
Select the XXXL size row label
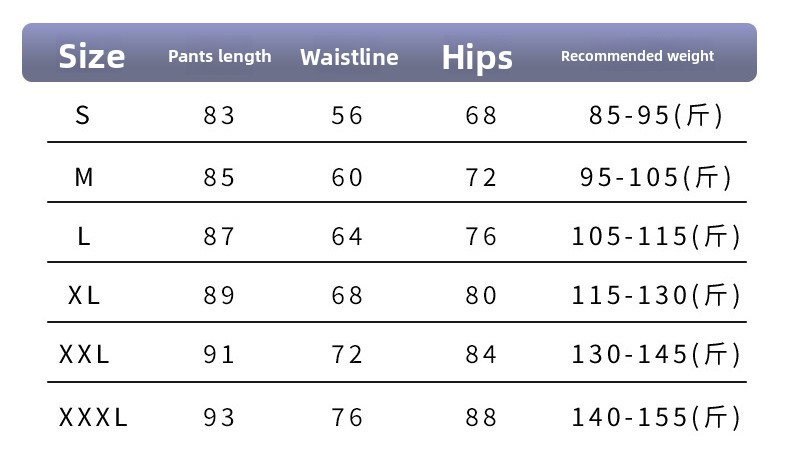[x=93, y=417]
